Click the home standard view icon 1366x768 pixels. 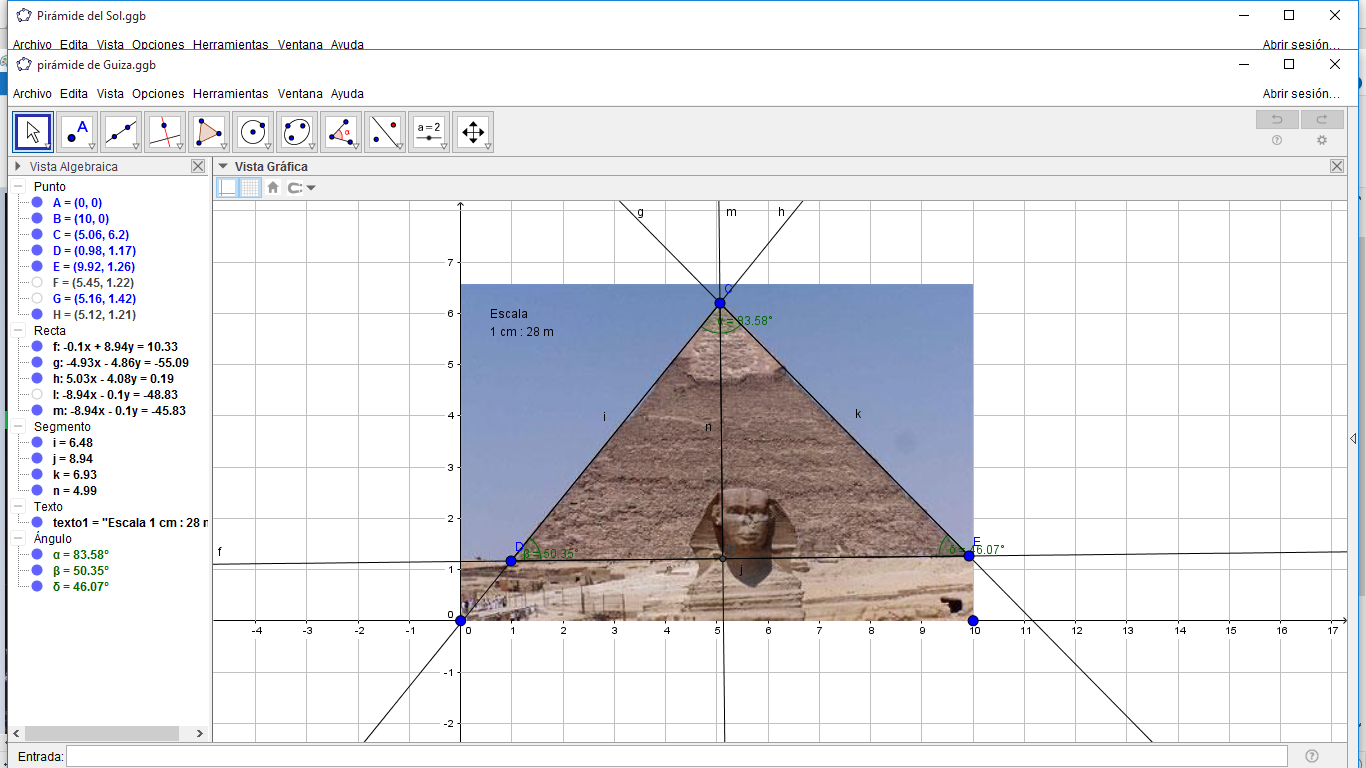272,187
